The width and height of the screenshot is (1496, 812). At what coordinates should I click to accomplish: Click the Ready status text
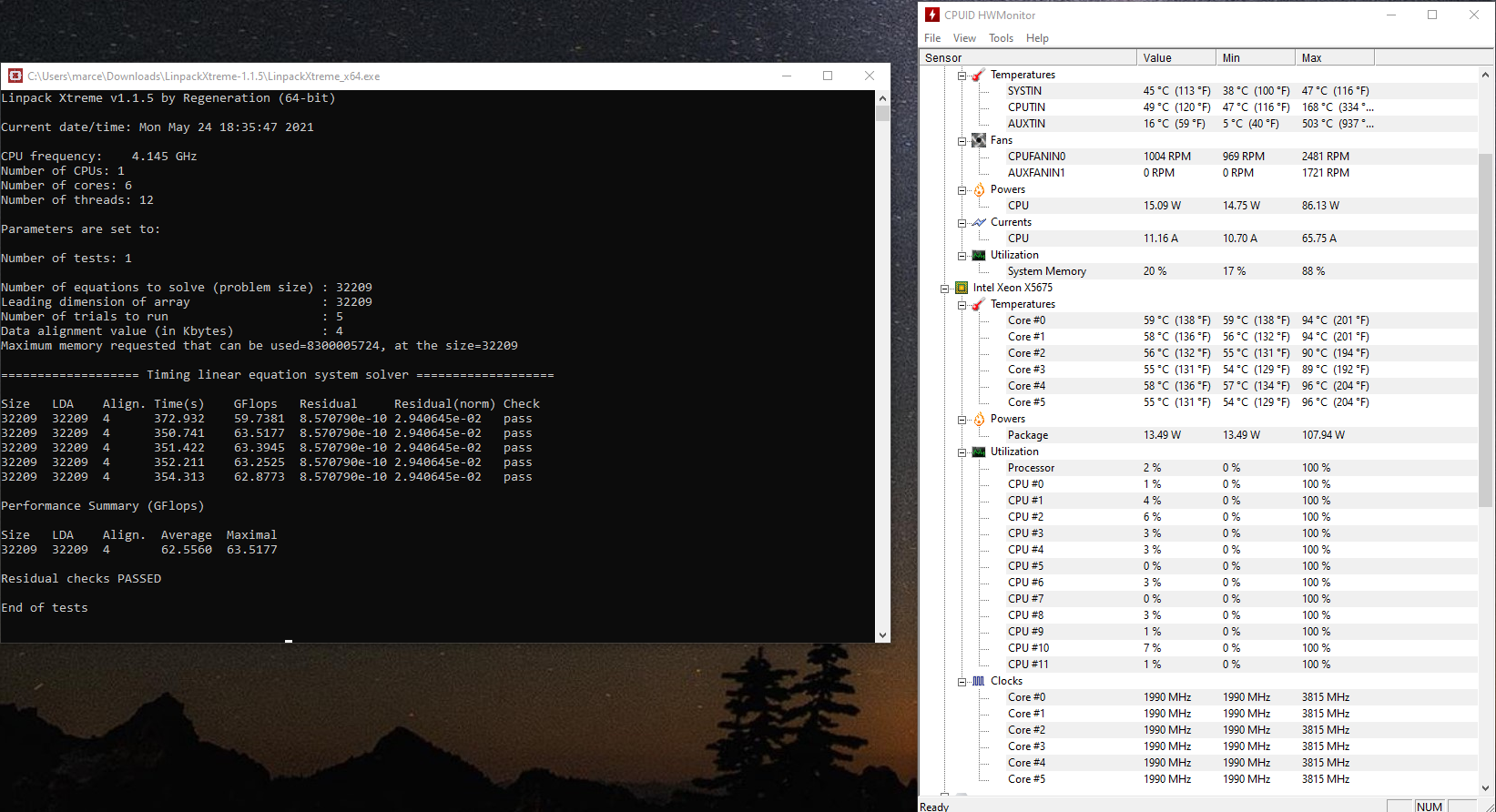point(934,807)
